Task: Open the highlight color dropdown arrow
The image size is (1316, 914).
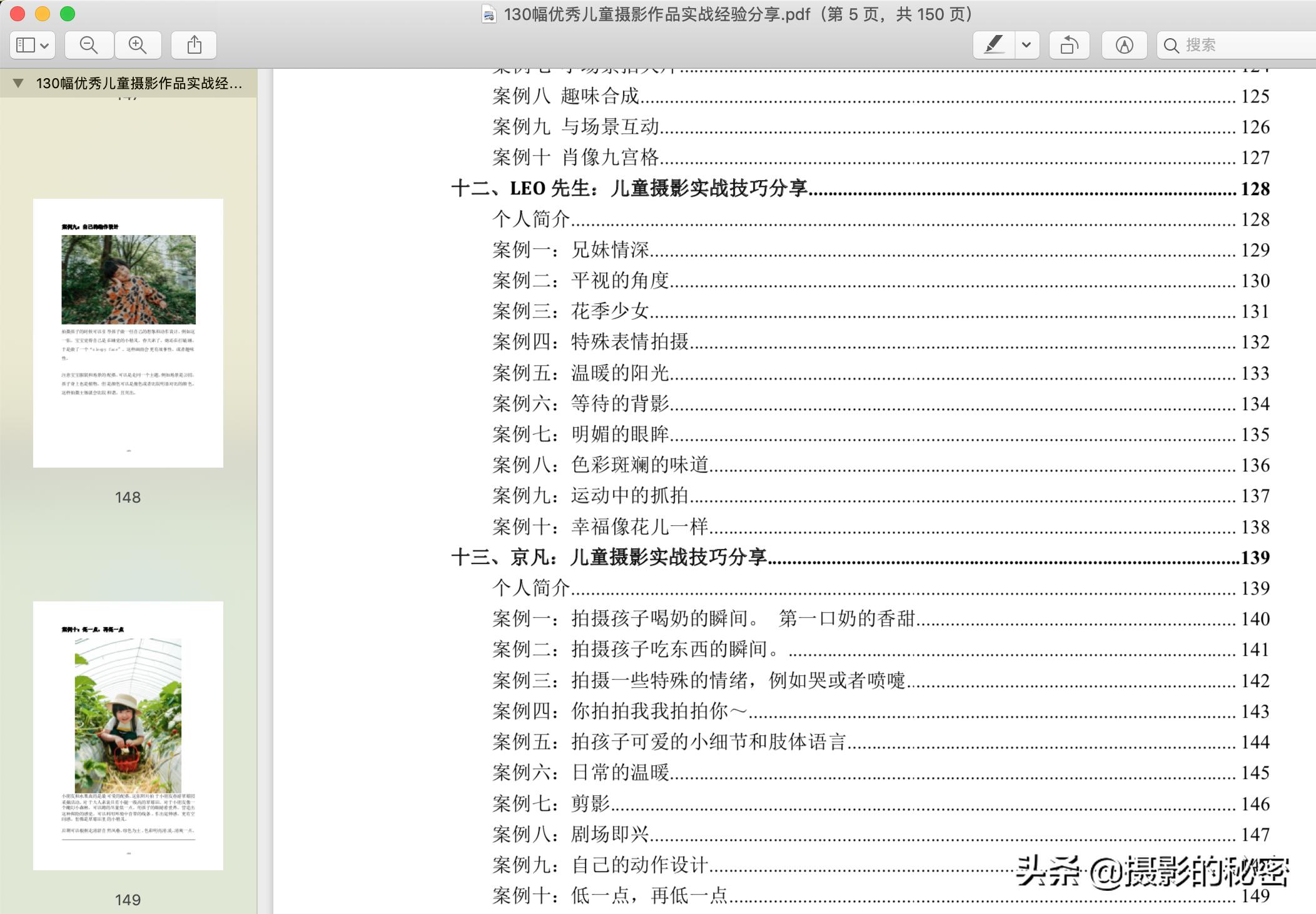Action: pos(1026,45)
